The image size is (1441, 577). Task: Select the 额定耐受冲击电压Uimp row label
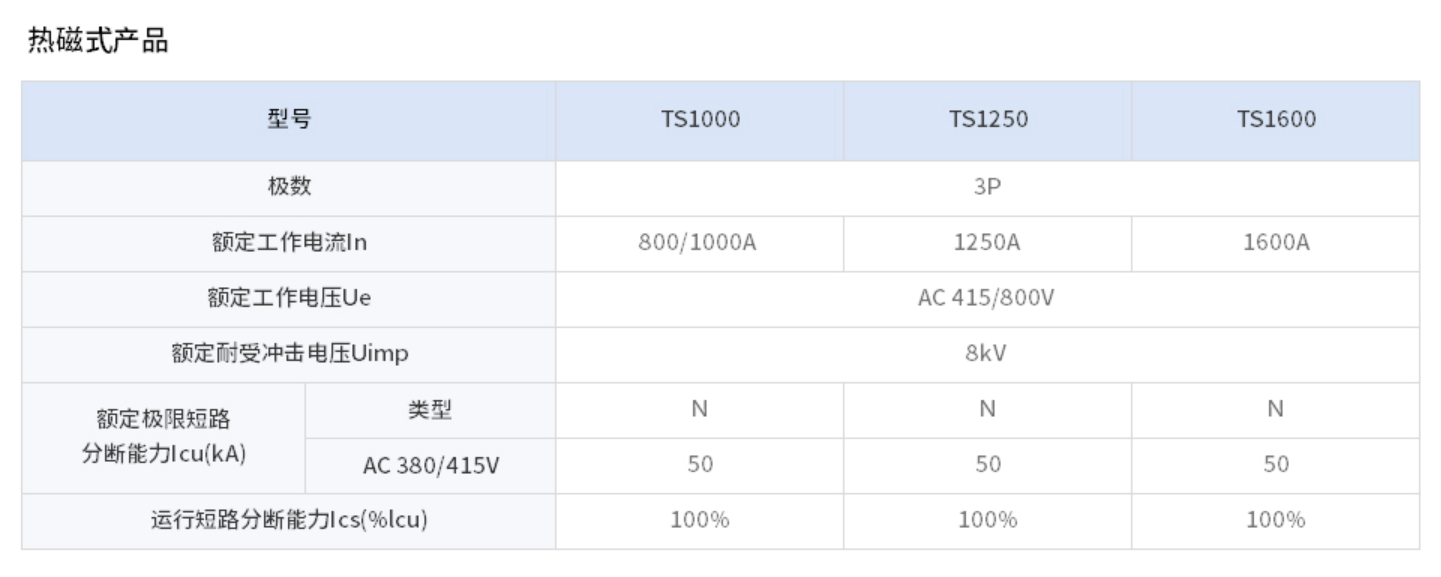(x=289, y=354)
